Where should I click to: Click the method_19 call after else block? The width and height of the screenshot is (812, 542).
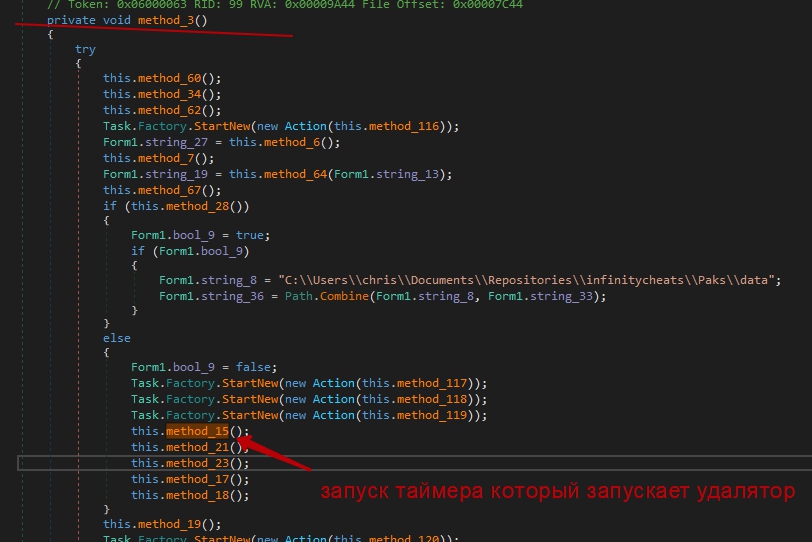click(169, 524)
